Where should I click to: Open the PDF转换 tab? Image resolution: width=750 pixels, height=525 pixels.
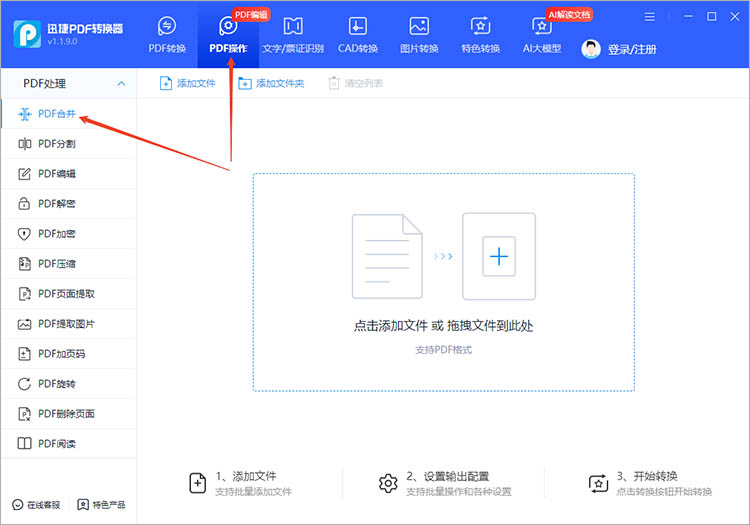(x=167, y=35)
